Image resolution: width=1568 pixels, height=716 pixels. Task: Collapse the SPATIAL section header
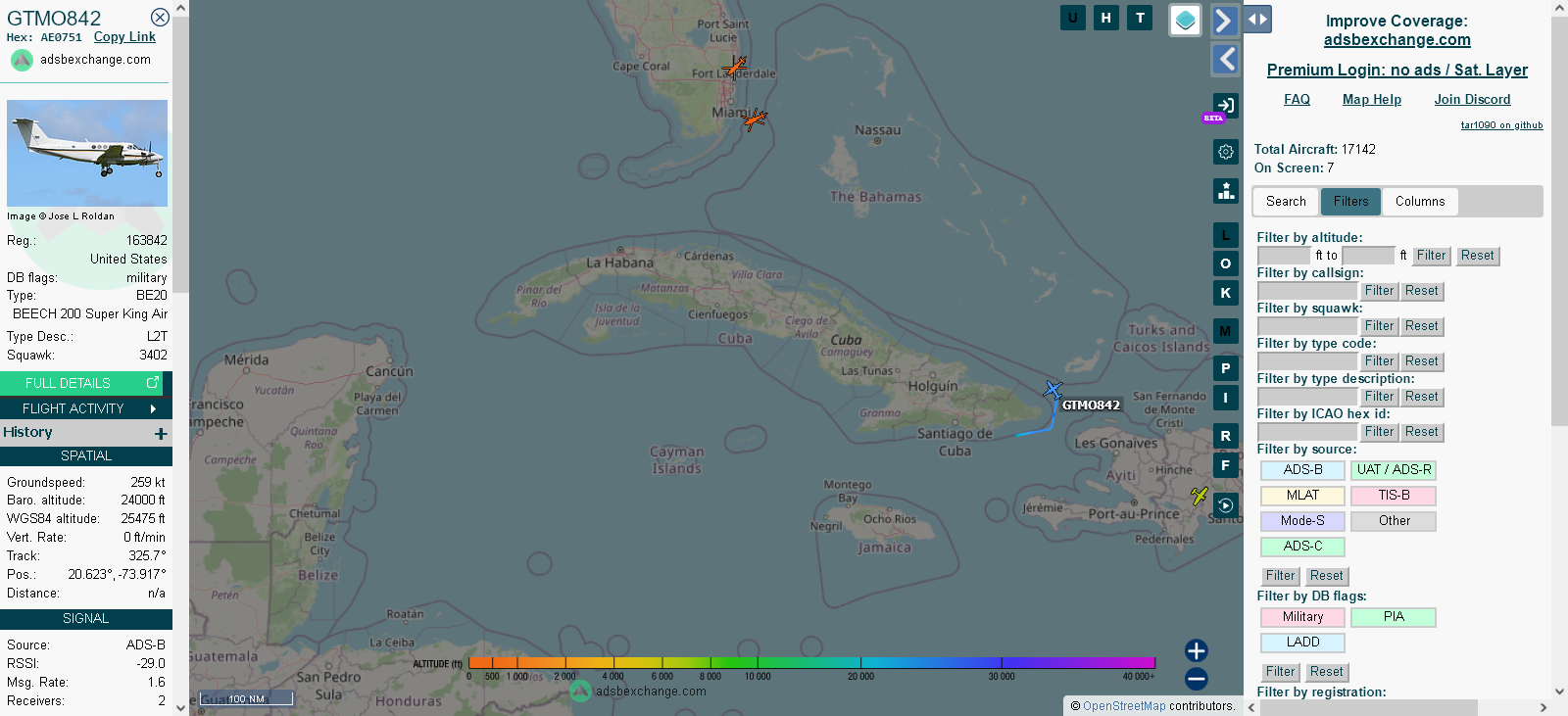tap(86, 456)
